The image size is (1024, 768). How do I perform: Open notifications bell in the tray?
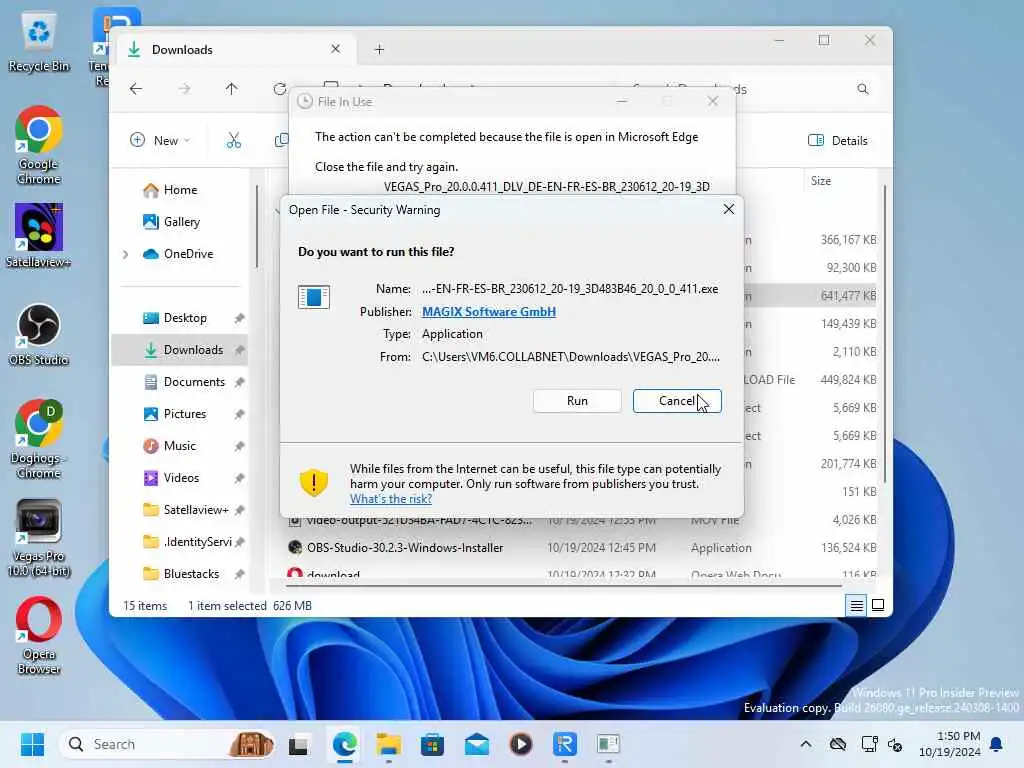[997, 744]
